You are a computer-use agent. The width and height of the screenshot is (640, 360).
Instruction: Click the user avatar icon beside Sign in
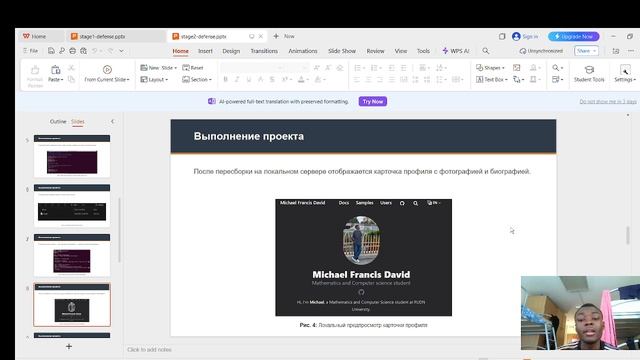coord(516,36)
